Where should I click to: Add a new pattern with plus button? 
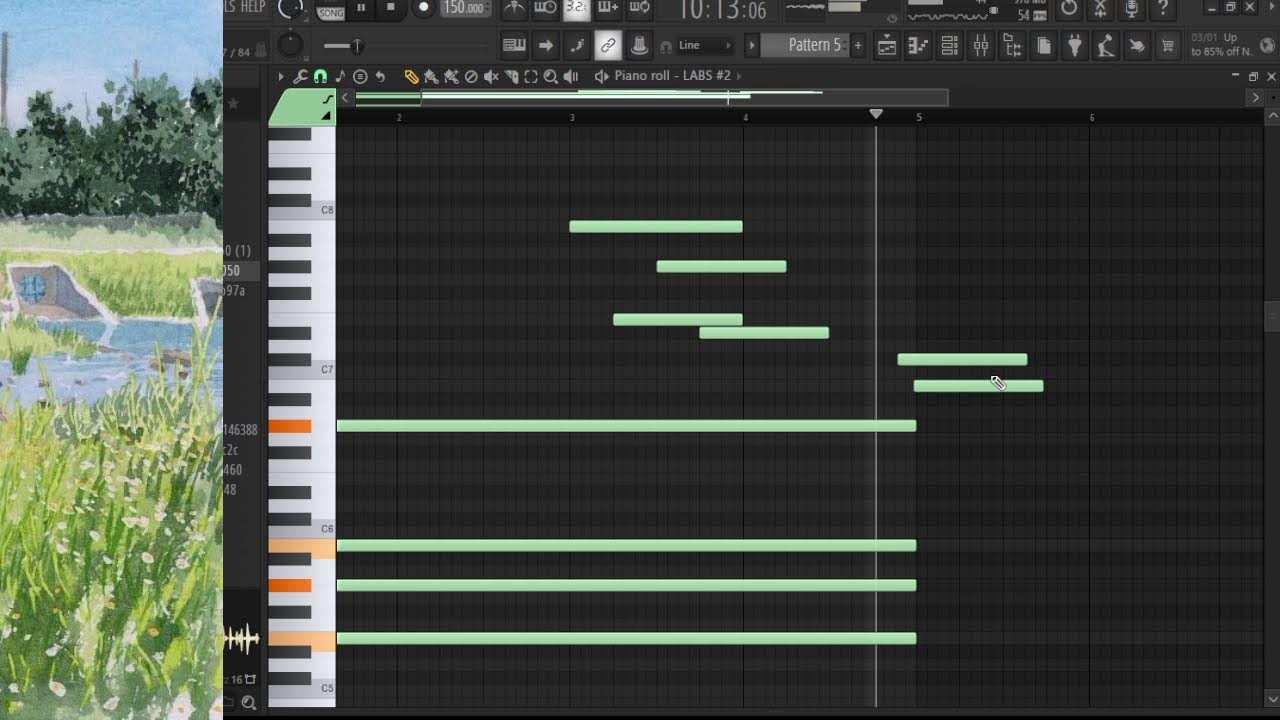click(857, 45)
